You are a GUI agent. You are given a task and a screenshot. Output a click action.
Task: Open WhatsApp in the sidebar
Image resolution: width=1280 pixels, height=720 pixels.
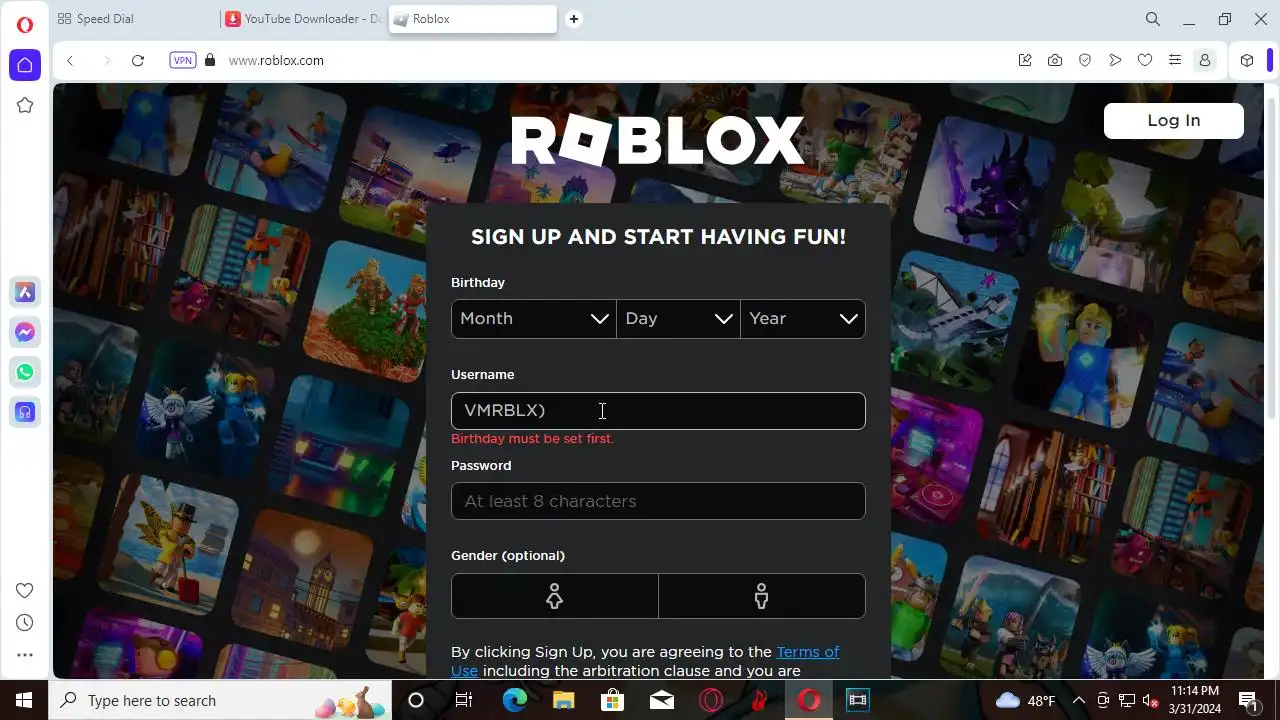point(25,372)
